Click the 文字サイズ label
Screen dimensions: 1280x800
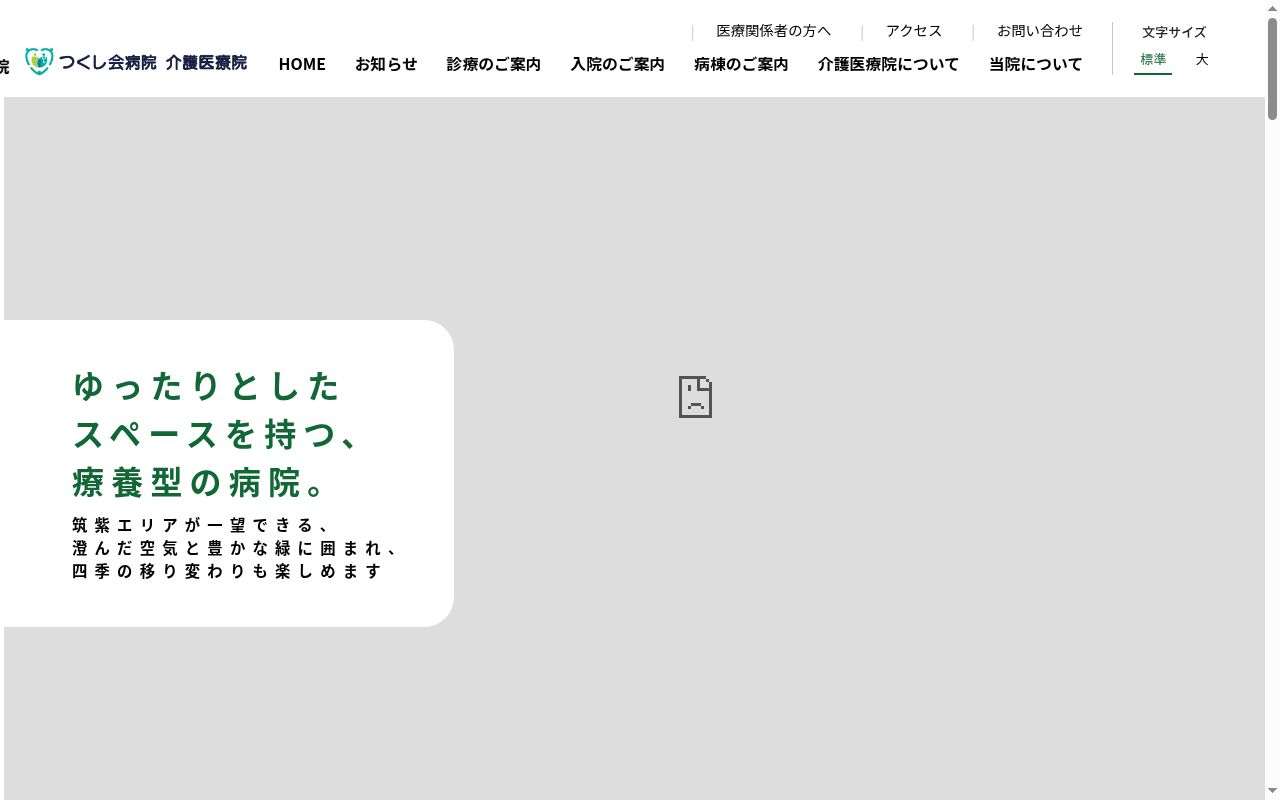(1174, 32)
